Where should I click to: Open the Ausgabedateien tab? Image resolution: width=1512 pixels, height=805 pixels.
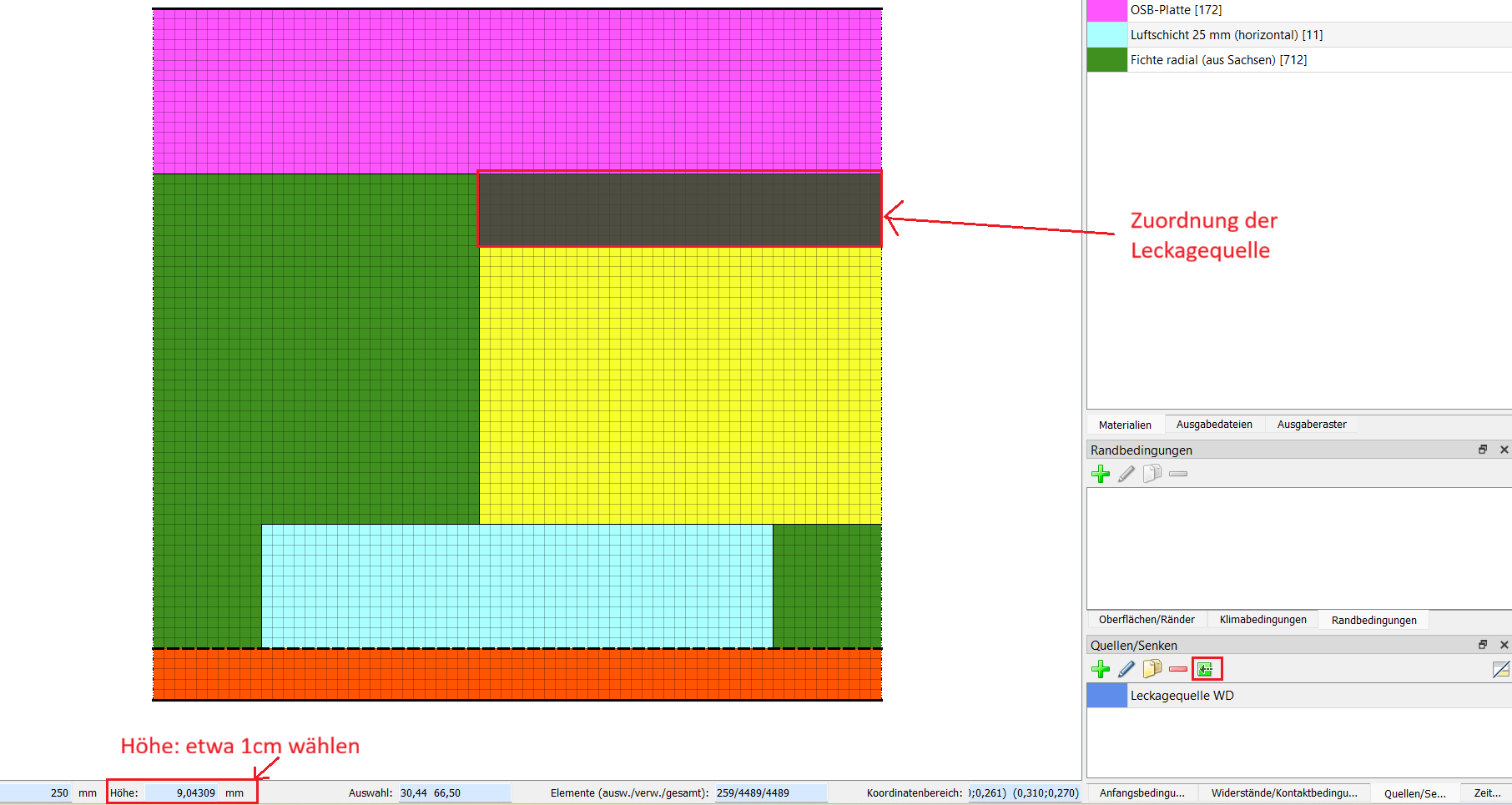(x=1214, y=425)
